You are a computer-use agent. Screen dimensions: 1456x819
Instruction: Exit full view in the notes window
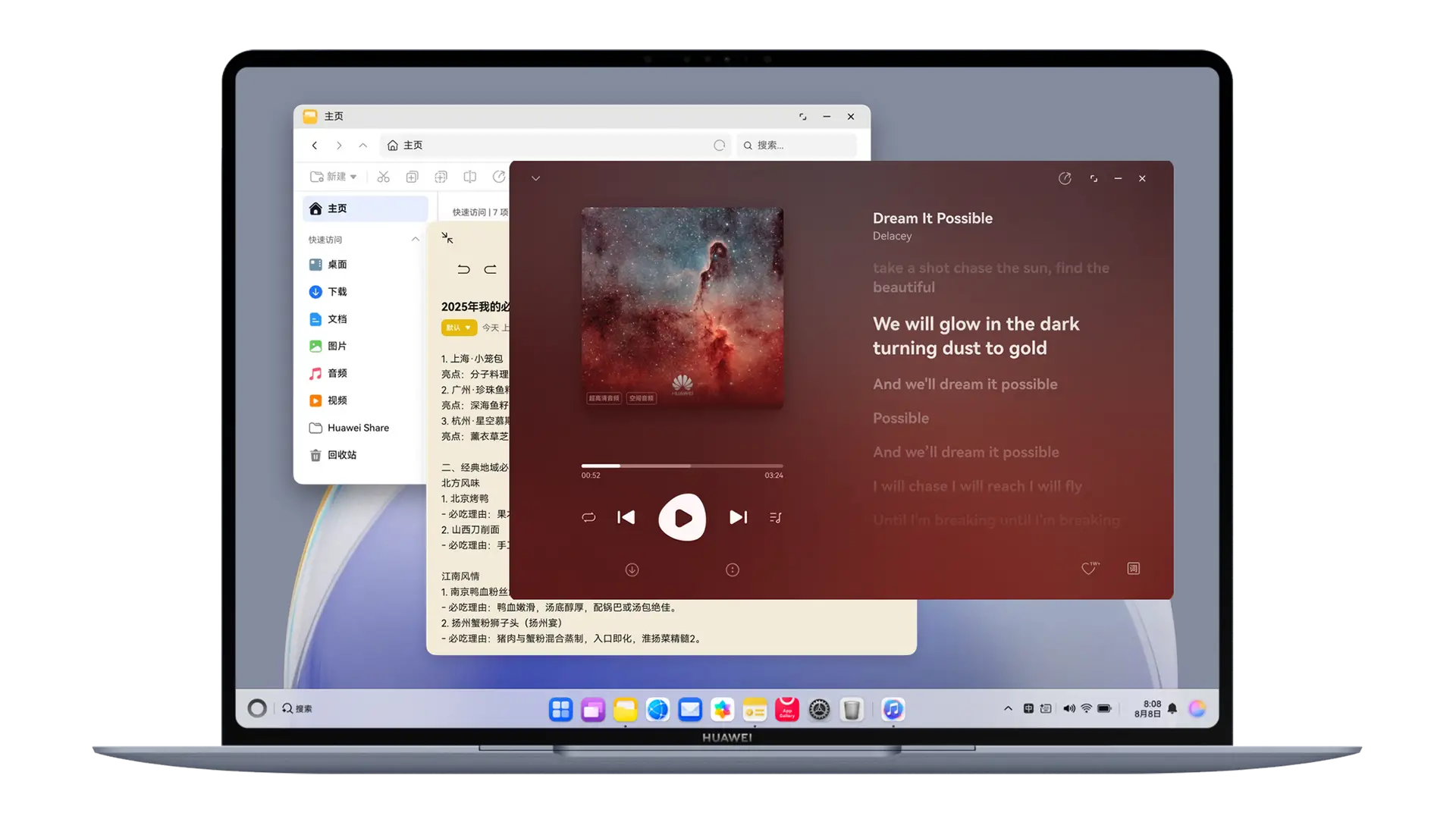(447, 238)
